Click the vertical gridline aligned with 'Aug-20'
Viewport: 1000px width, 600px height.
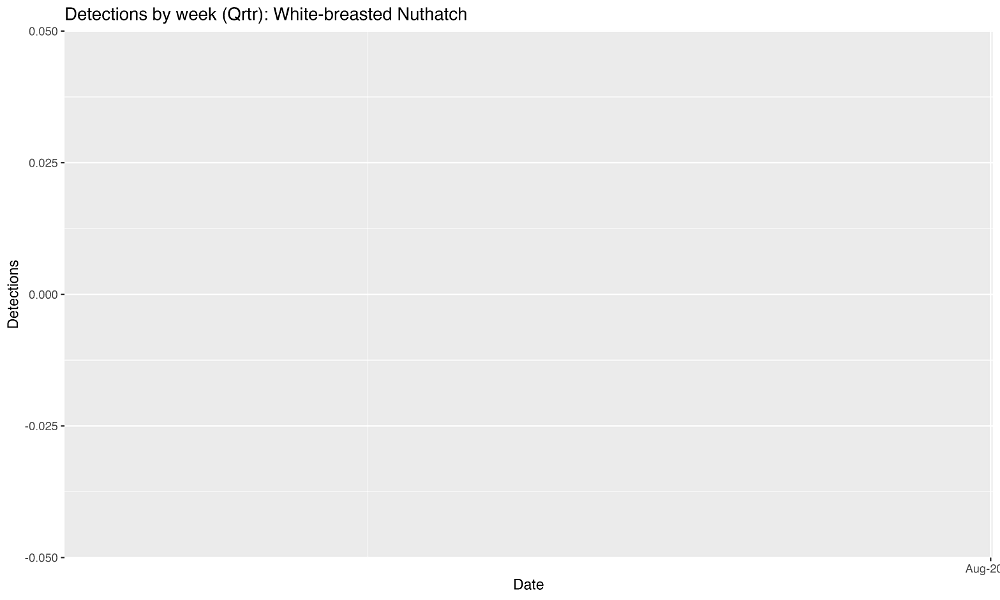[990, 294]
